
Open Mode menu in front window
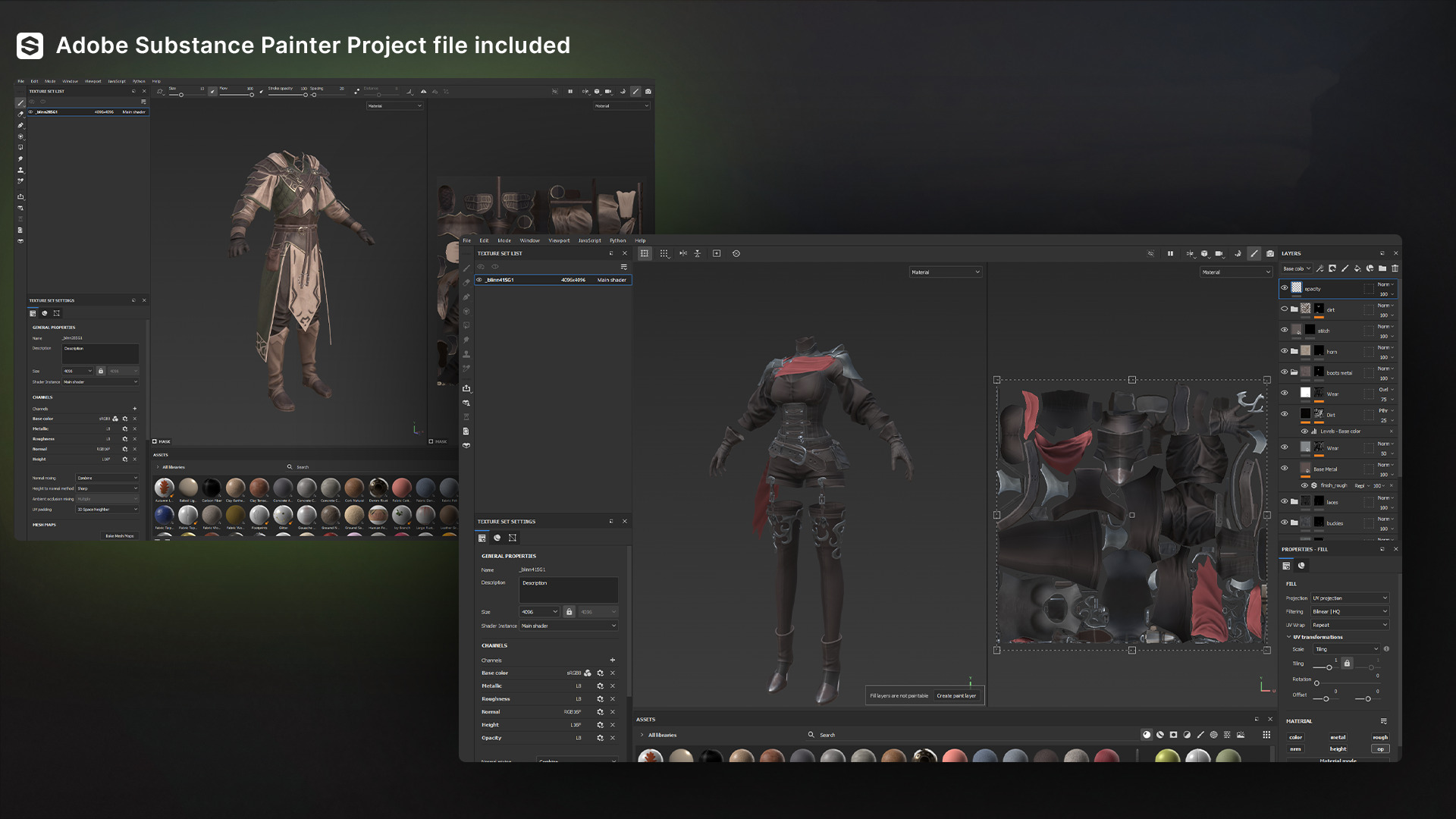point(504,240)
